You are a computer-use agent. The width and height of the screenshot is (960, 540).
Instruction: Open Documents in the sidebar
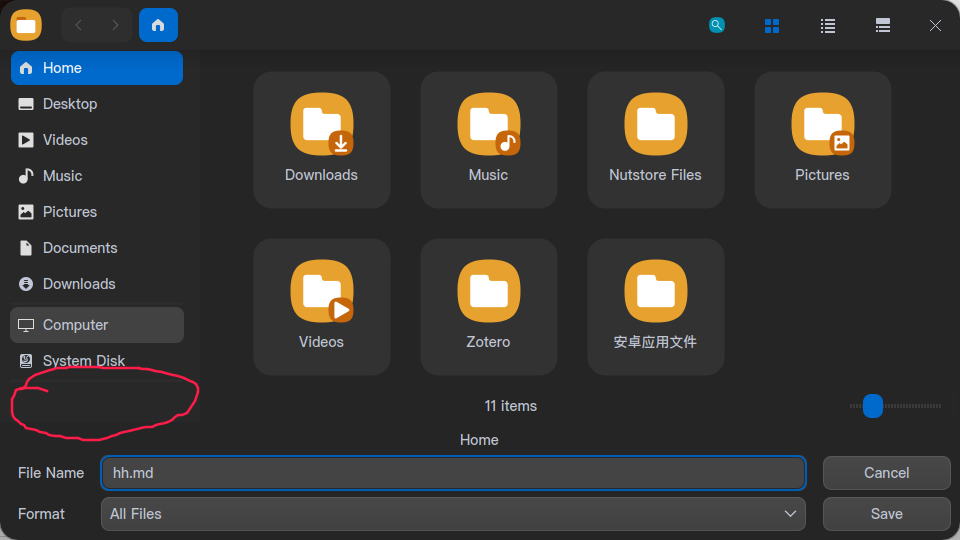point(97,248)
